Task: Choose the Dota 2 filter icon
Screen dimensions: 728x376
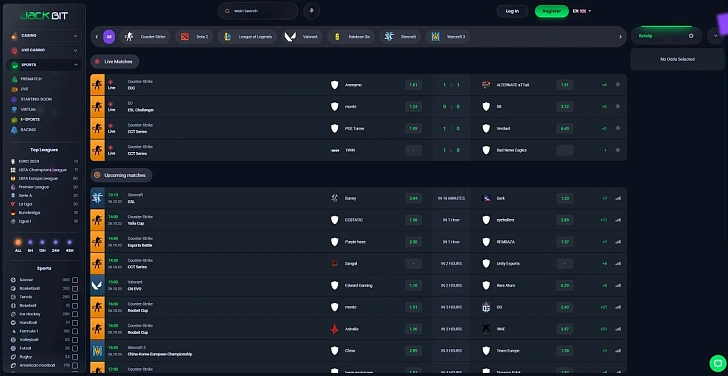Action: 185,37
